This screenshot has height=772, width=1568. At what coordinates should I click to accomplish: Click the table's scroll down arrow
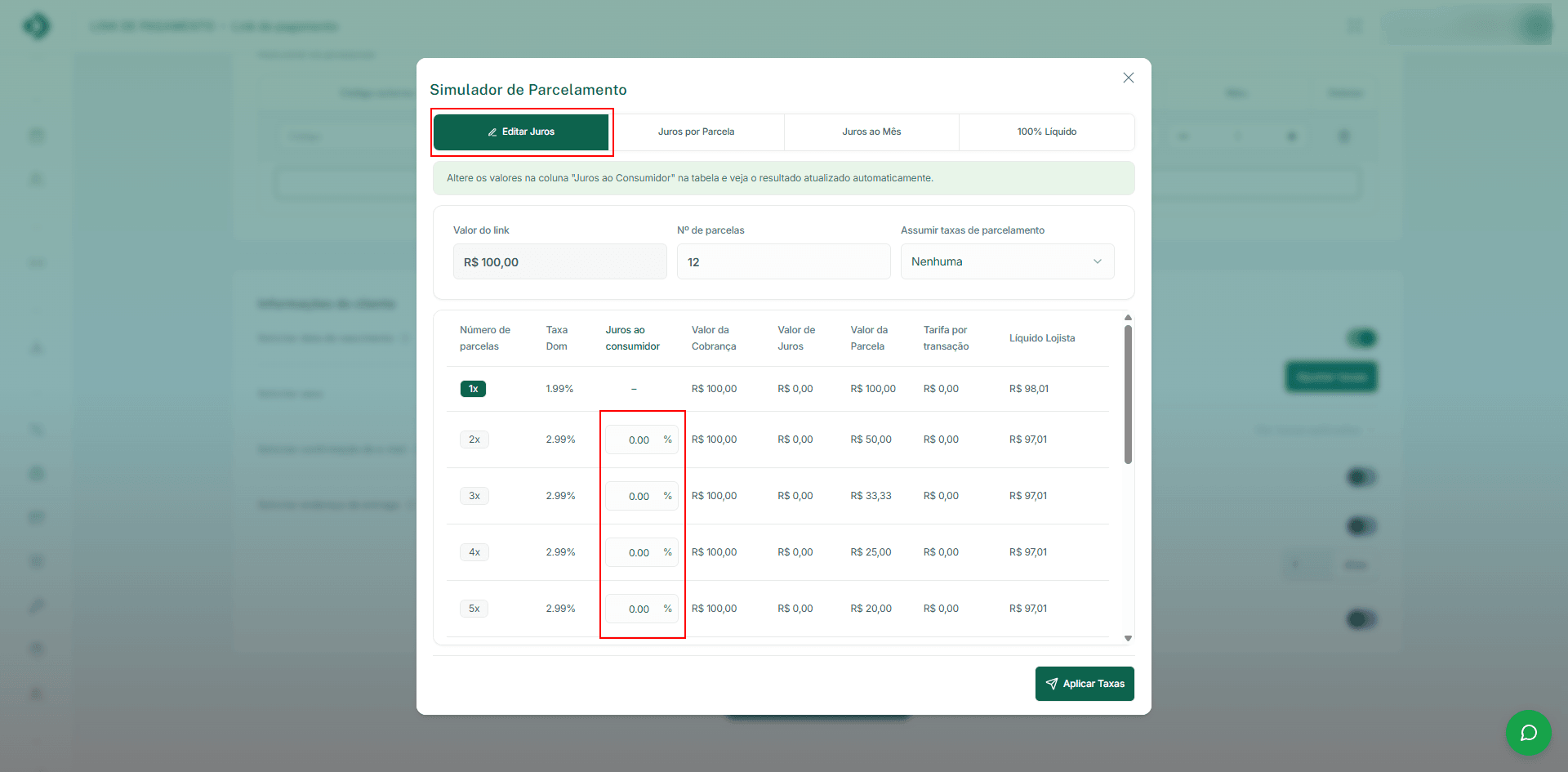1128,638
